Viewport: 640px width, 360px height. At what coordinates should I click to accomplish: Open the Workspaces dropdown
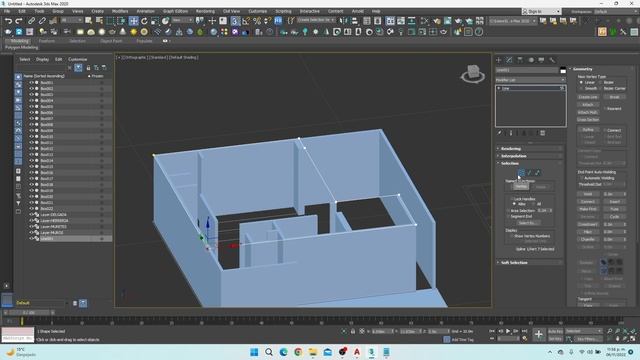point(616,11)
